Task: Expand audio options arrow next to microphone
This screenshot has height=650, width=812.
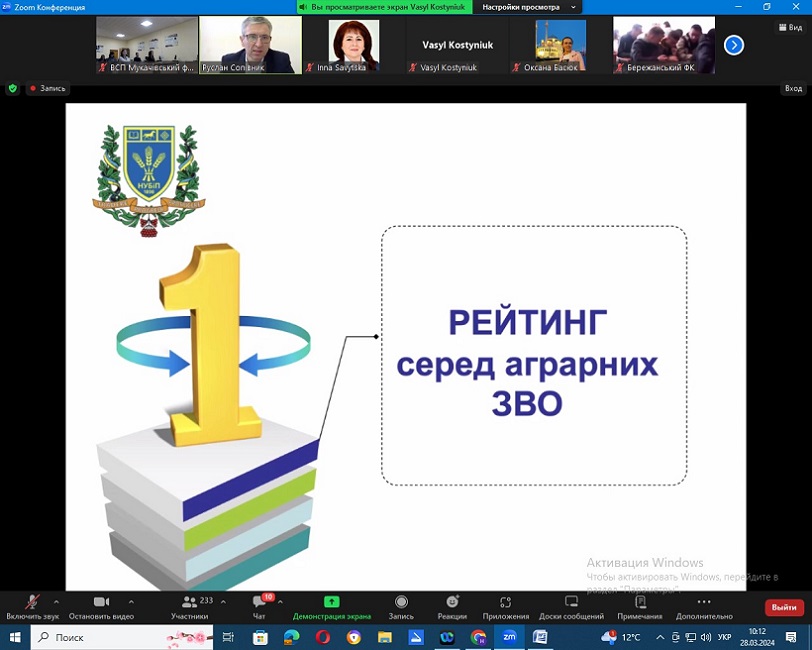Action: (x=56, y=602)
